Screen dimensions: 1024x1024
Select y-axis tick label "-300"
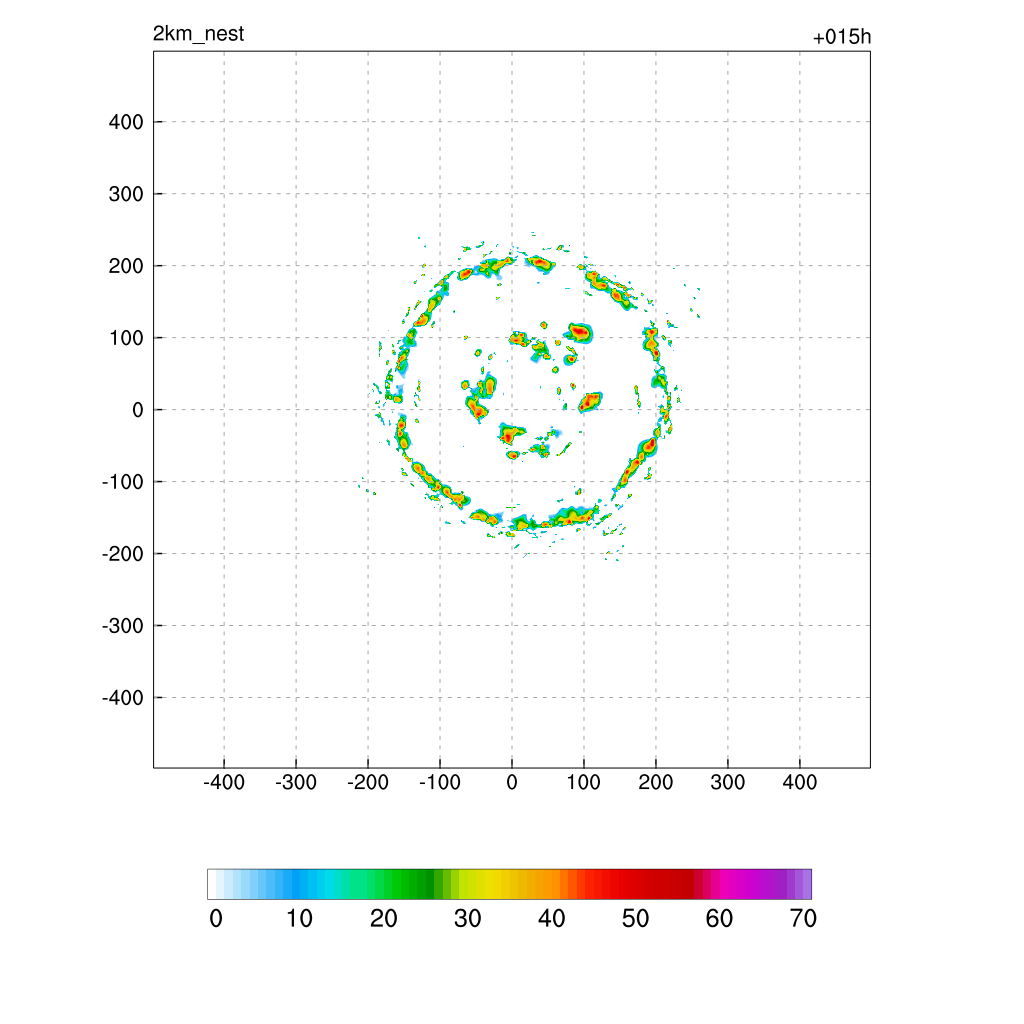(x=123, y=626)
